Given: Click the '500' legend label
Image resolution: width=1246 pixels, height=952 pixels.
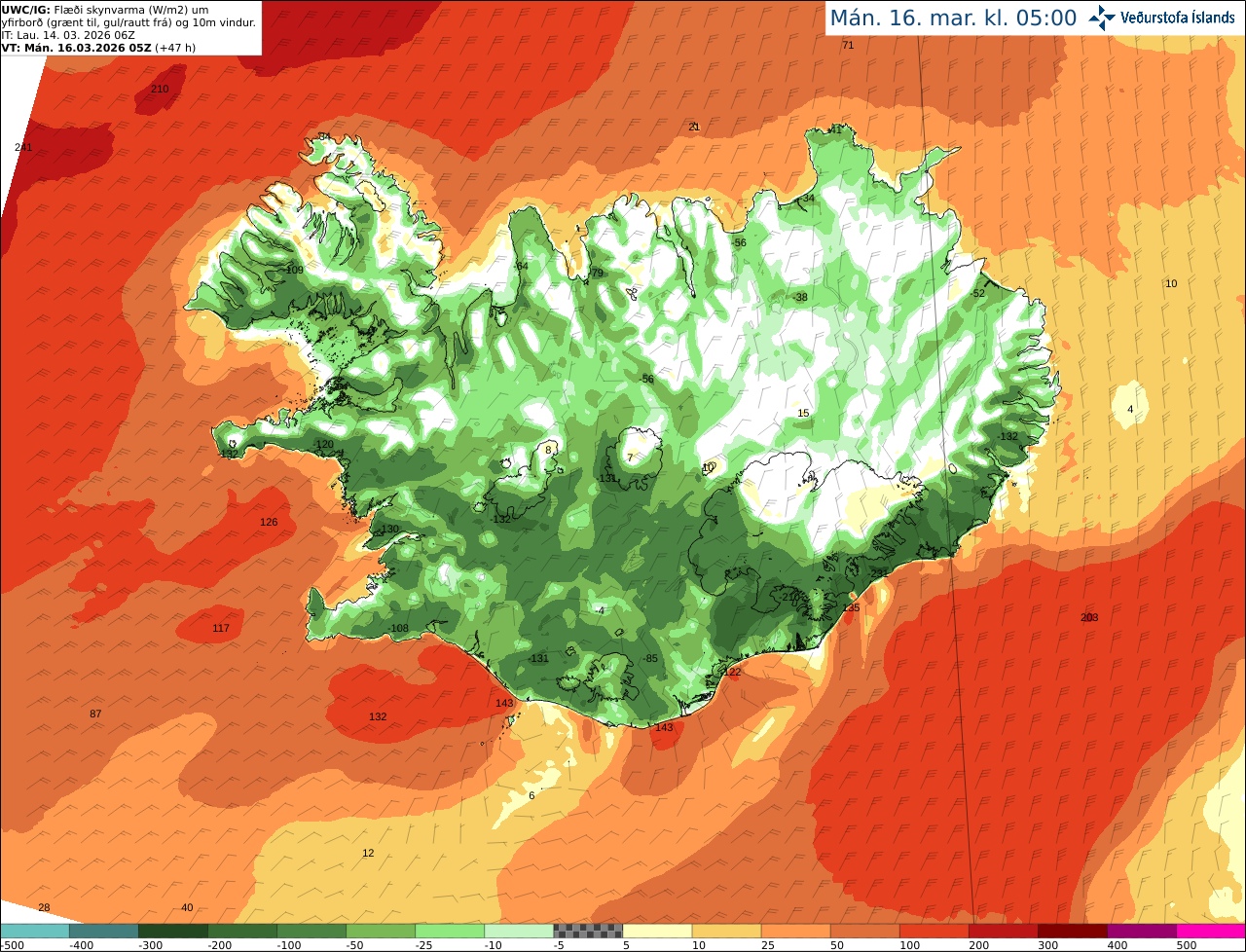Looking at the screenshot, I should 1186,944.
